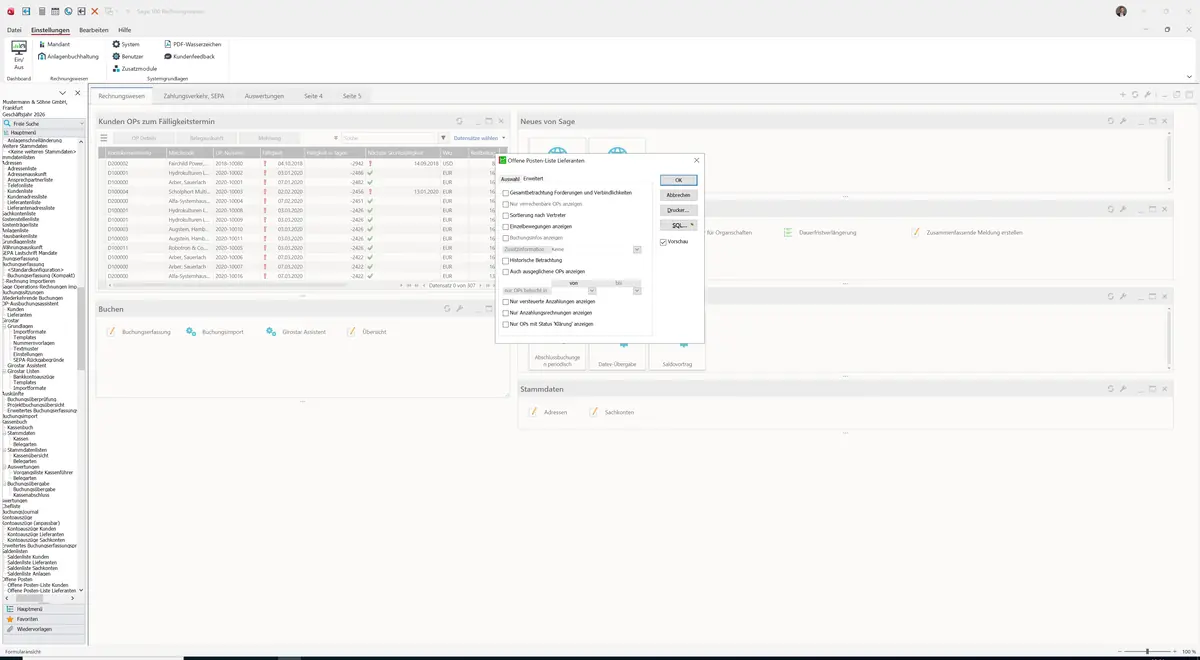This screenshot has width=1200, height=660.
Task: Confirm the dialog with OK
Action: tap(678, 180)
